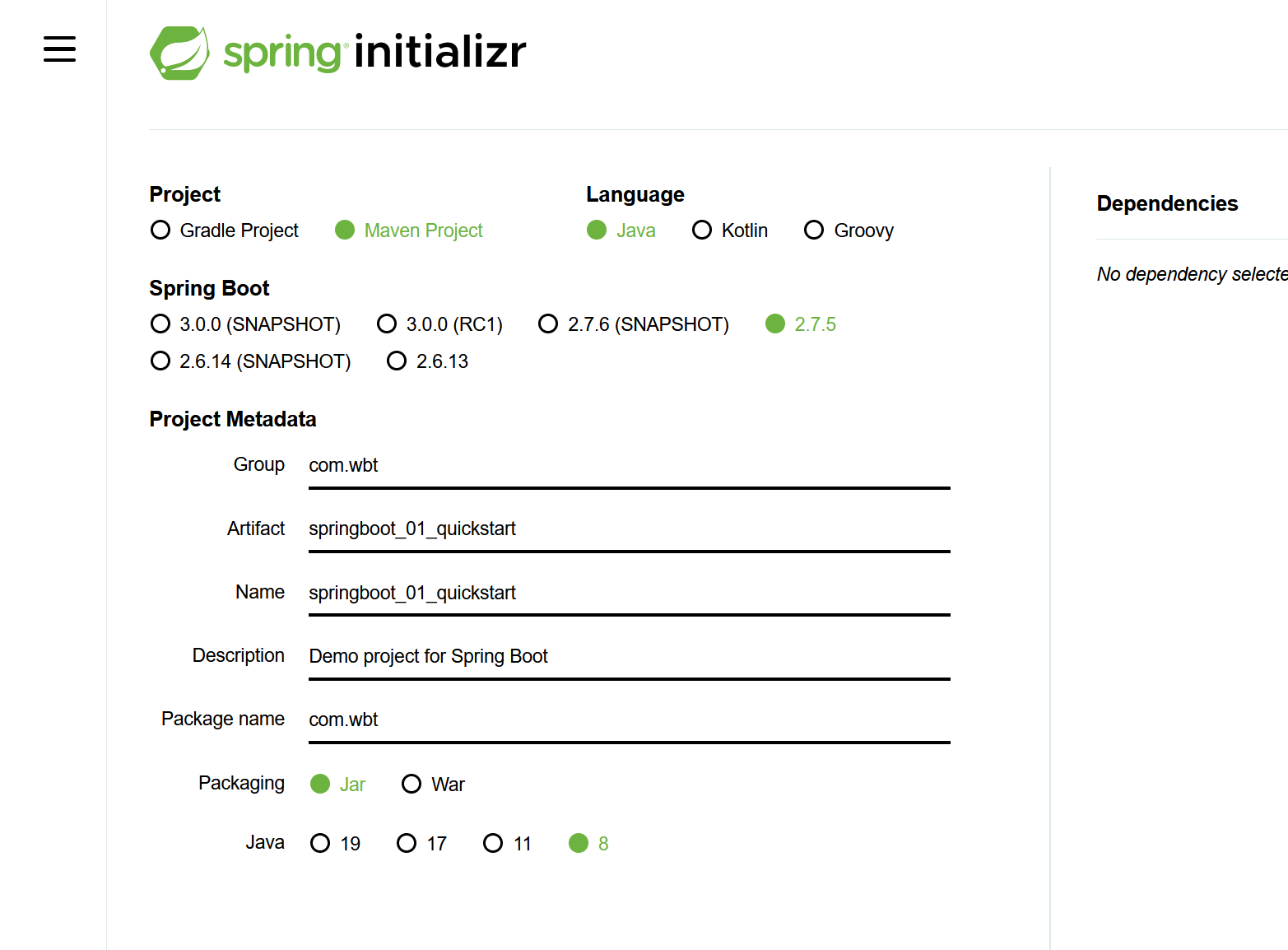Pick Java language option

[597, 231]
